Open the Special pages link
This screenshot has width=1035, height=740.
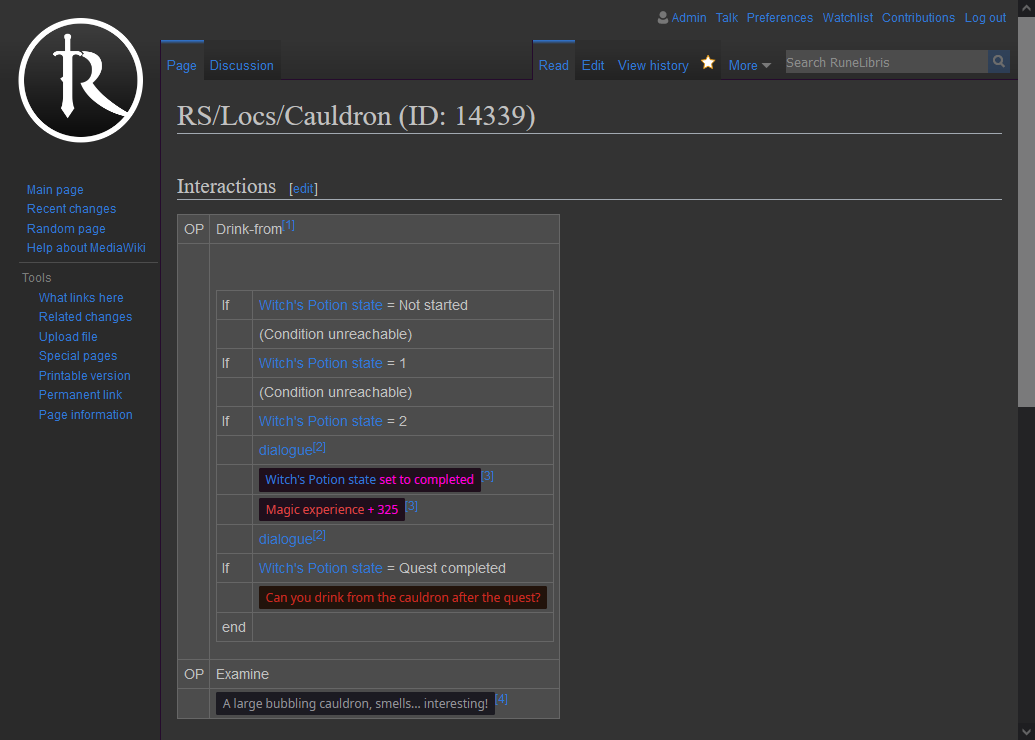click(78, 356)
